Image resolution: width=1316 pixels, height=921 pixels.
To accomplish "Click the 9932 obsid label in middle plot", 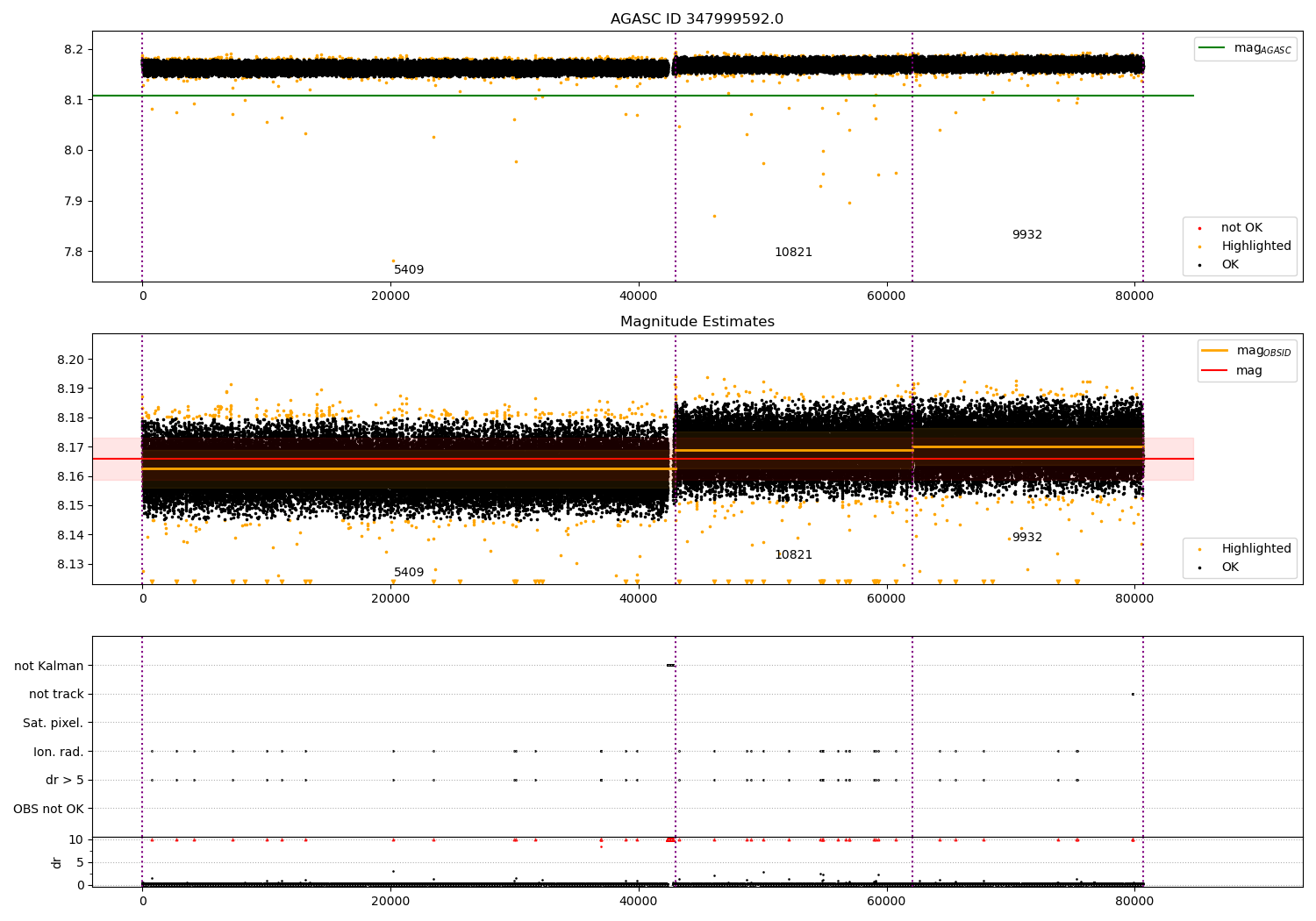I will pos(1027,538).
